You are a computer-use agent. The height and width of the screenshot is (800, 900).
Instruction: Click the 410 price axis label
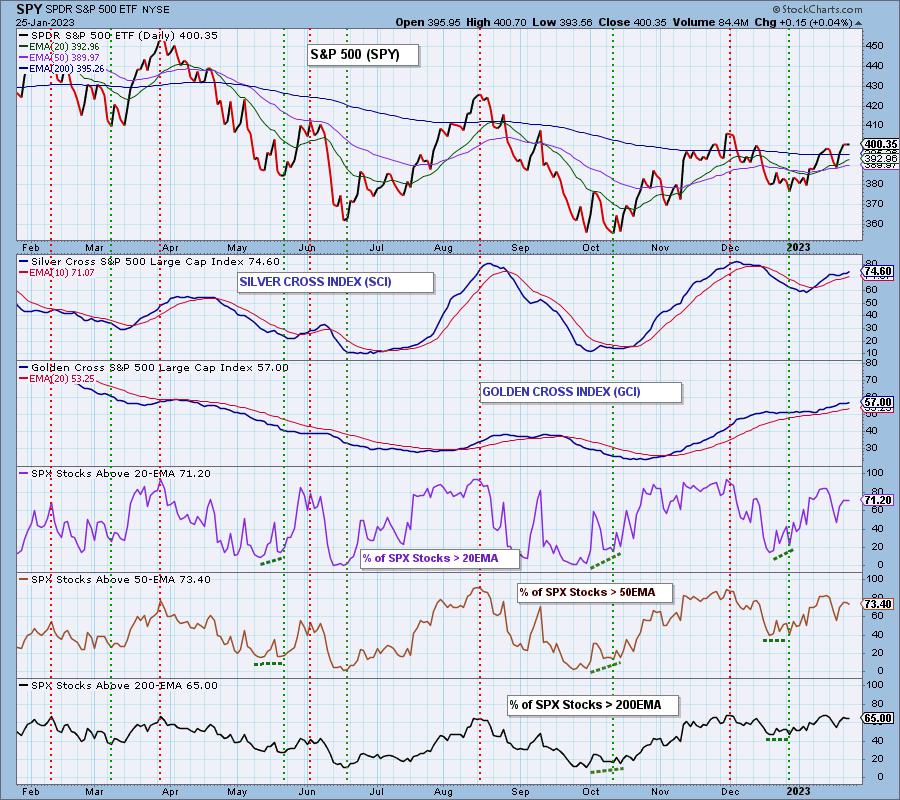coord(875,125)
